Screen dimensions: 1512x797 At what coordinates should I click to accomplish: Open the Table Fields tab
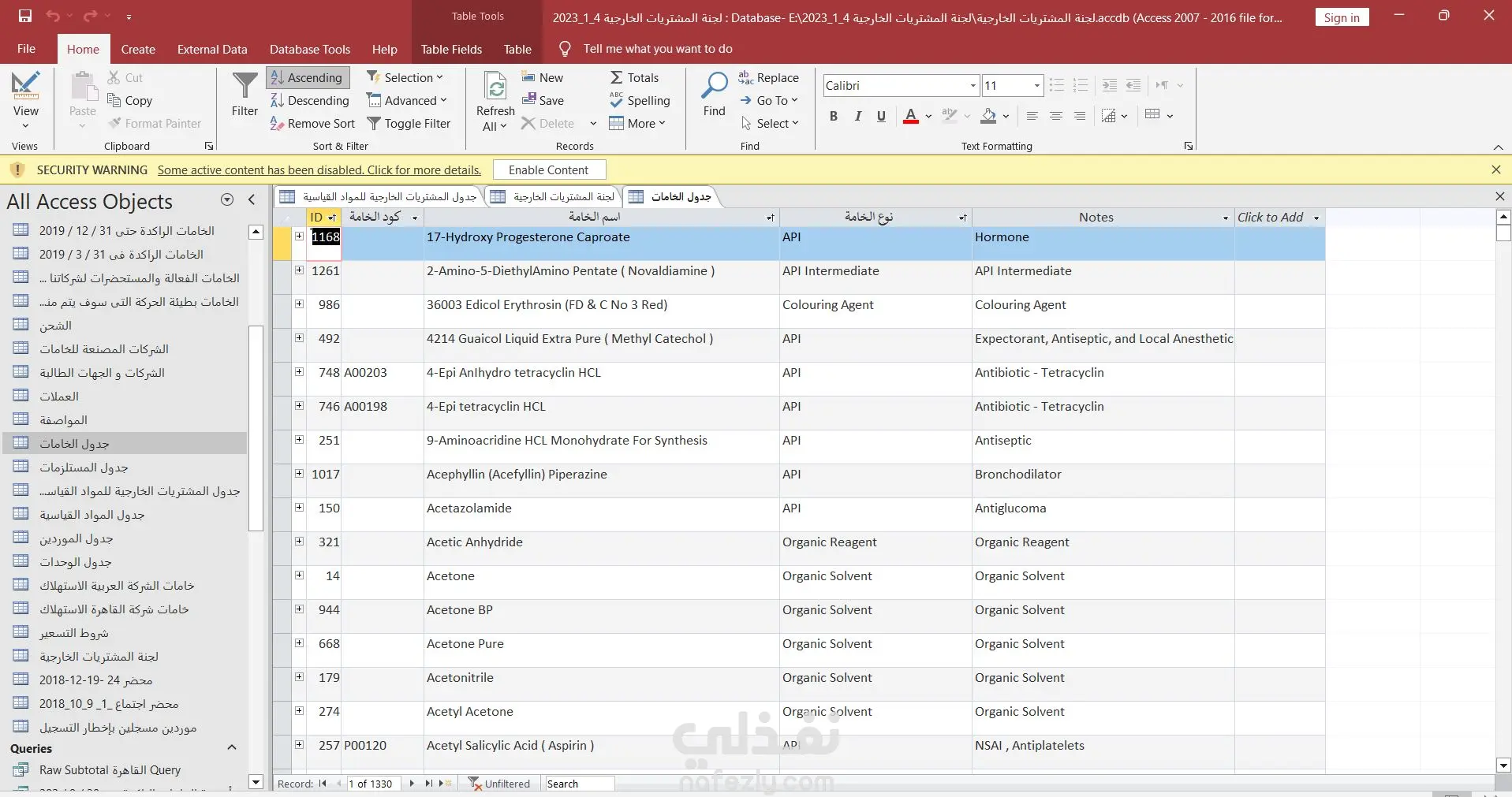pos(451,49)
